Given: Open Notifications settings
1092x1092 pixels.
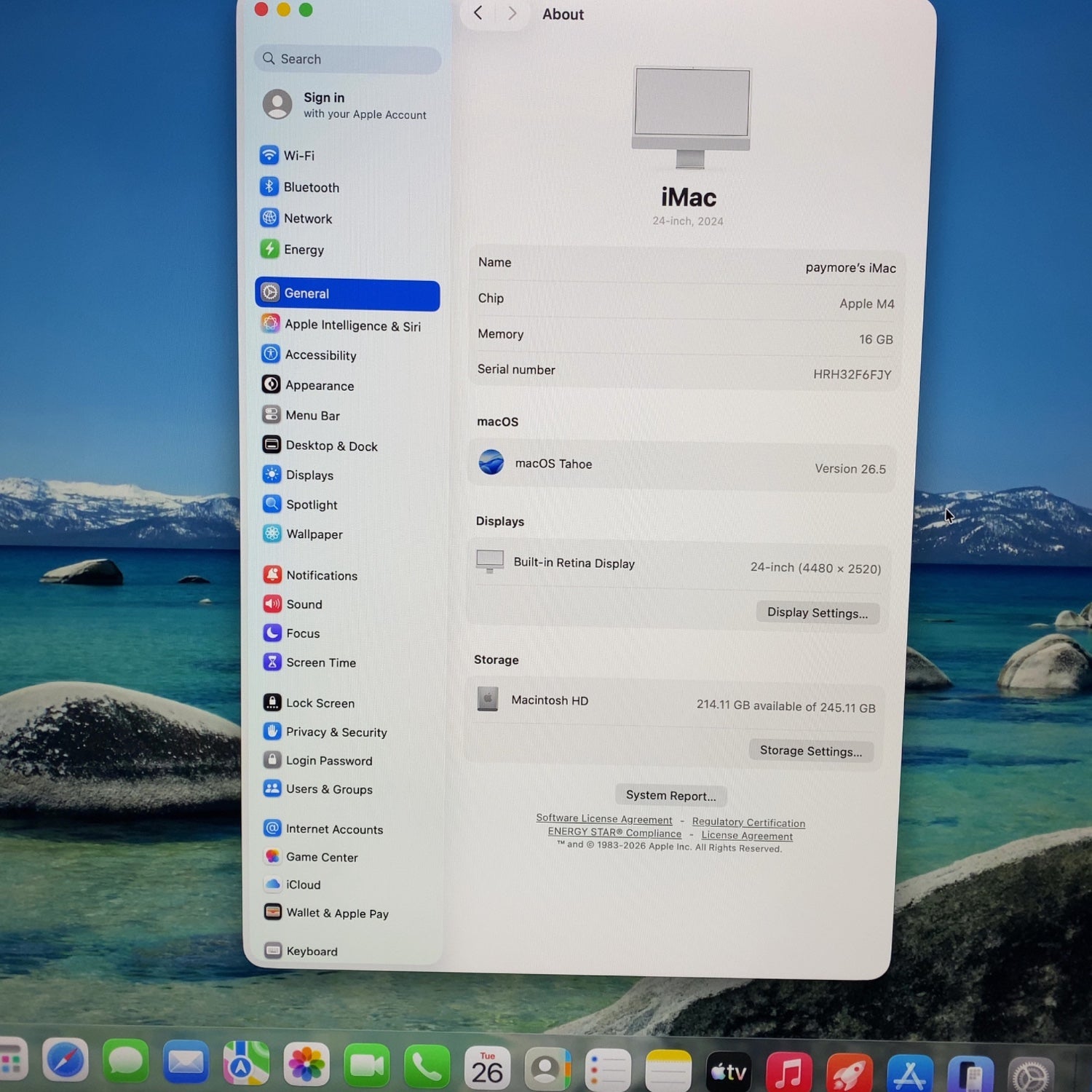Looking at the screenshot, I should point(310,575).
